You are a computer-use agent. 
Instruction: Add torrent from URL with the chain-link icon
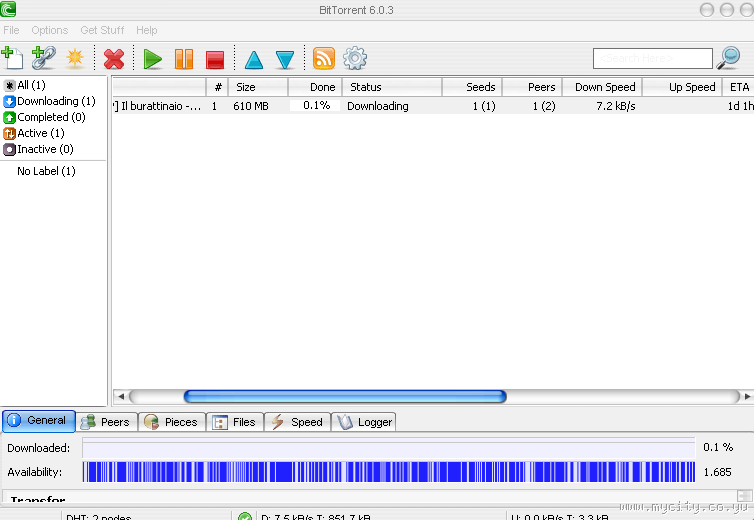(44, 58)
